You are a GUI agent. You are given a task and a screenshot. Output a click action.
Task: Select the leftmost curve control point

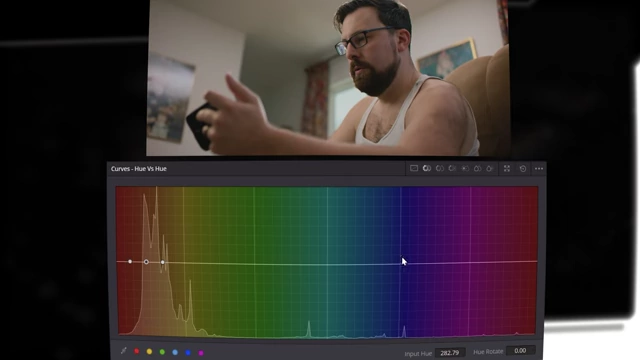(130, 261)
